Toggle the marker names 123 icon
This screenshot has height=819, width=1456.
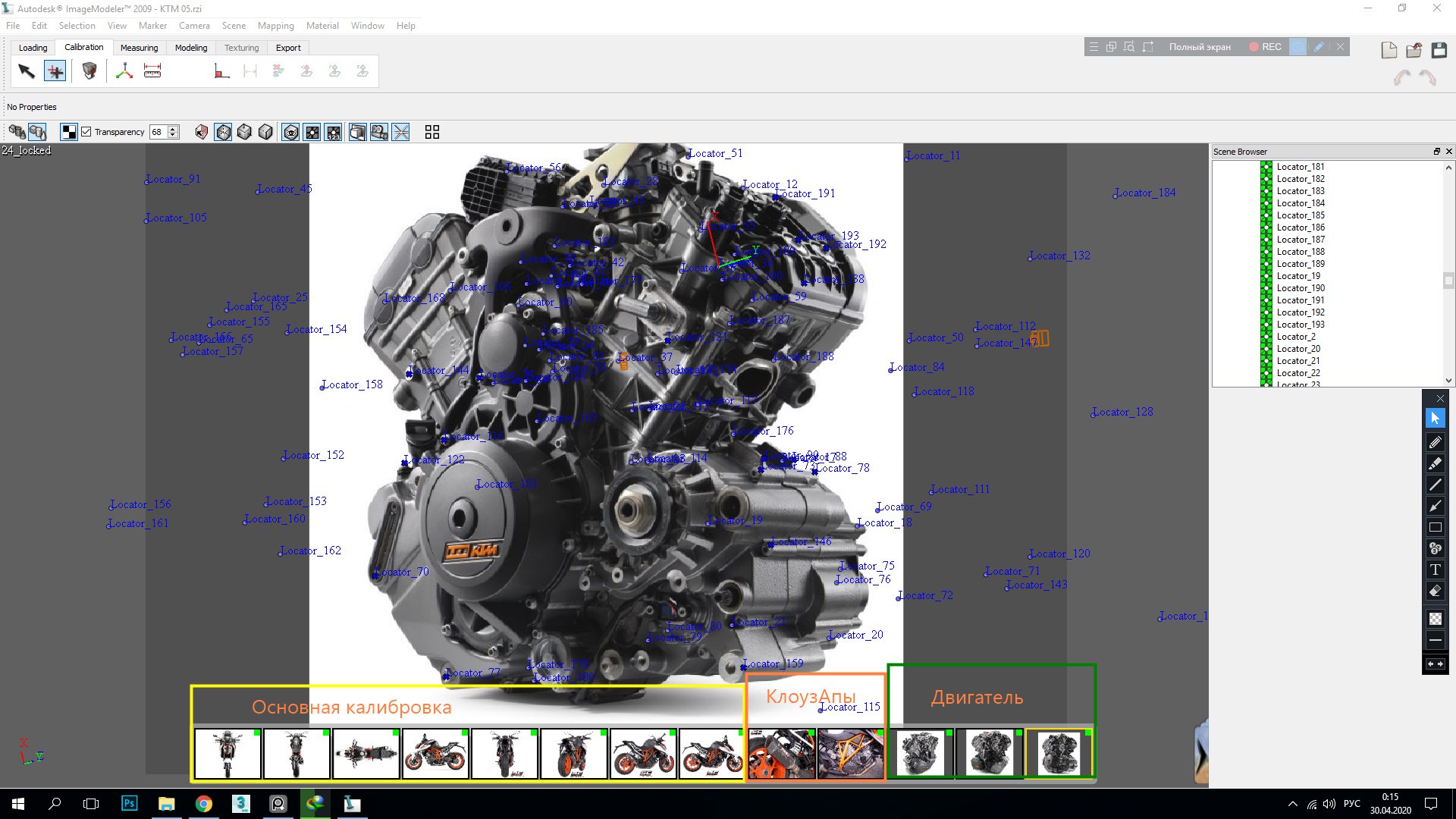(x=334, y=133)
